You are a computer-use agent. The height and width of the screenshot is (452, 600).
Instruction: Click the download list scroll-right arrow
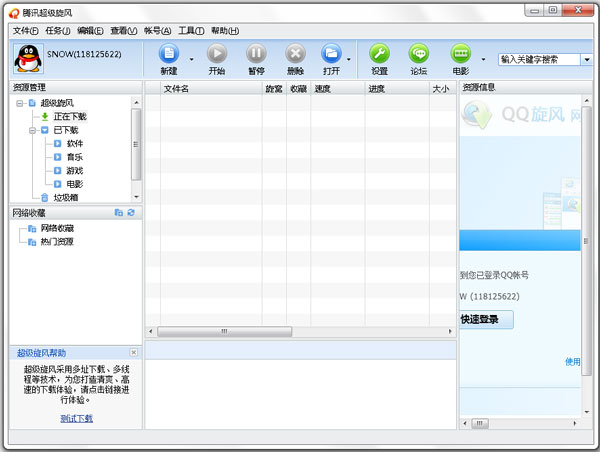(x=450, y=331)
